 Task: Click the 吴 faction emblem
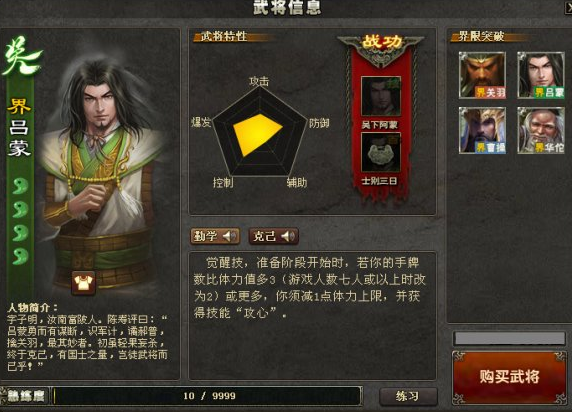(21, 57)
